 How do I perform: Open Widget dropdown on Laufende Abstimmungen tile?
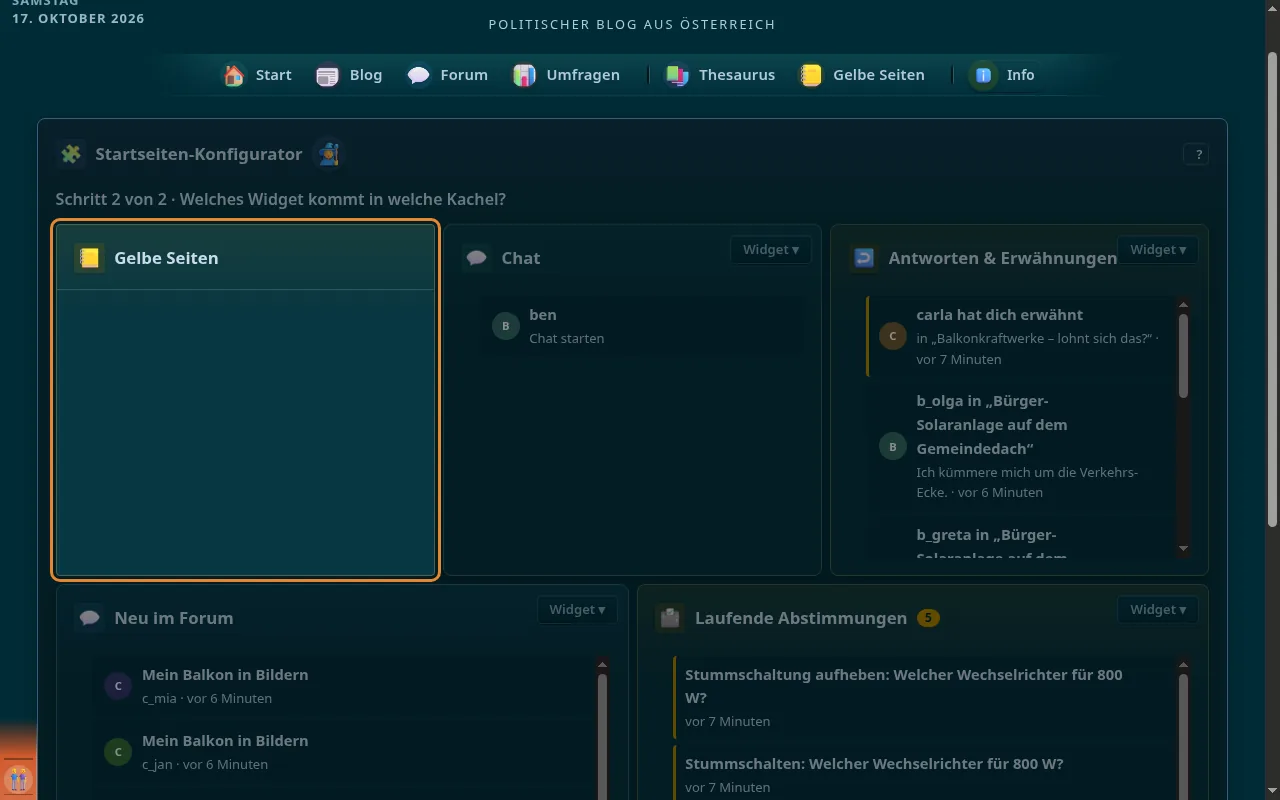[x=1158, y=610]
